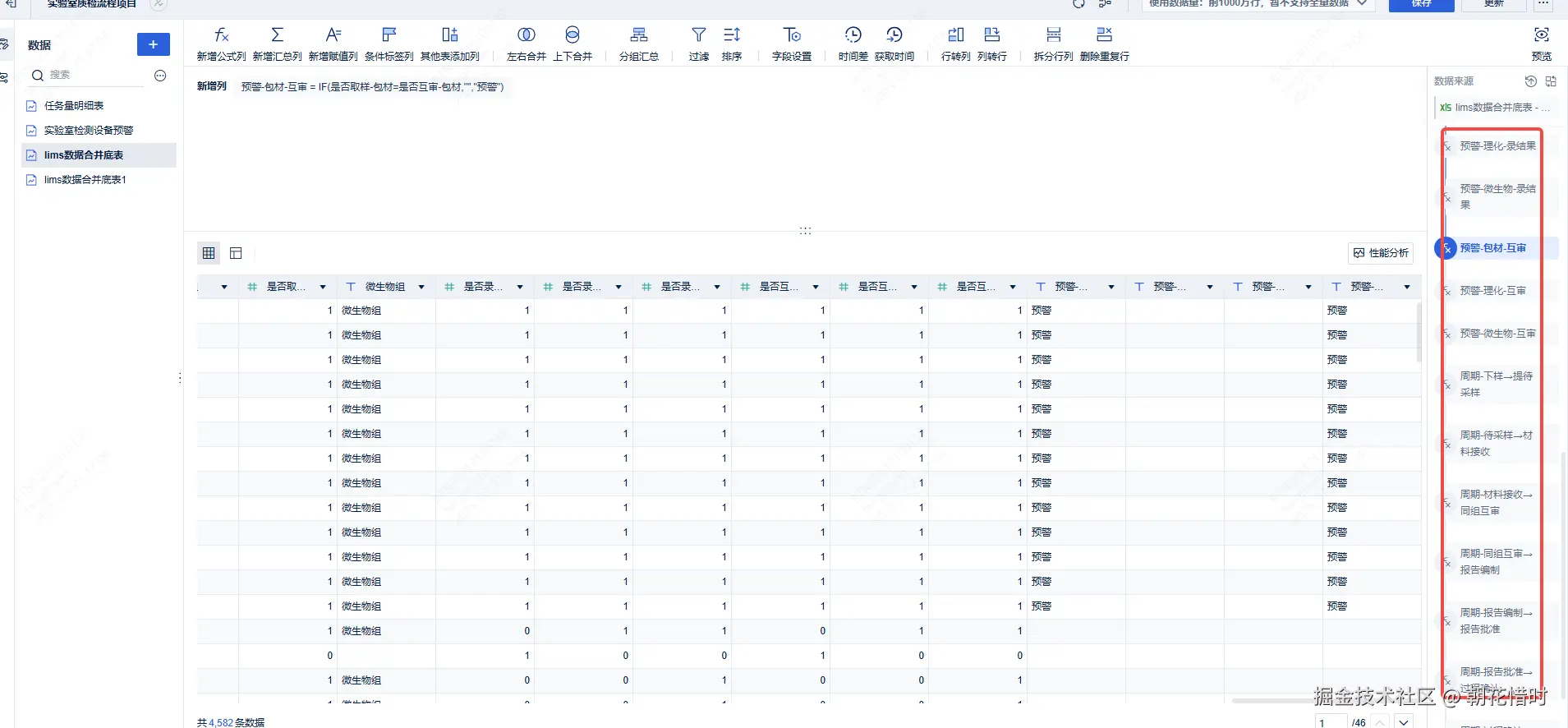Click the 新增列 label
The image size is (1568, 728).
point(212,86)
